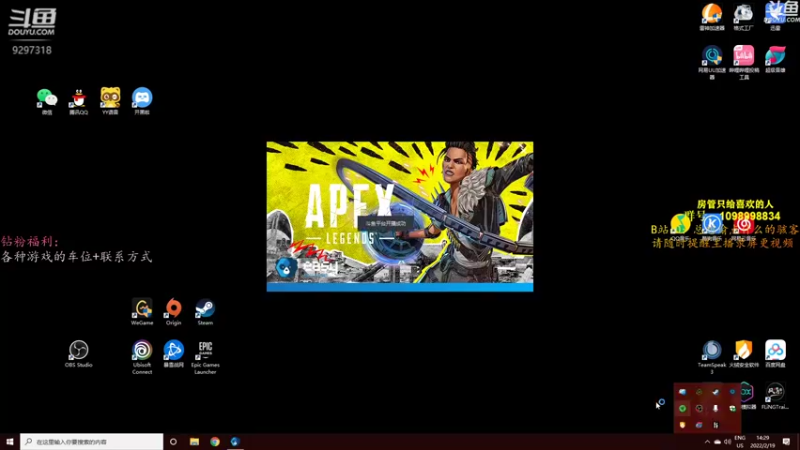Open File Explorer from the taskbar

(194, 442)
